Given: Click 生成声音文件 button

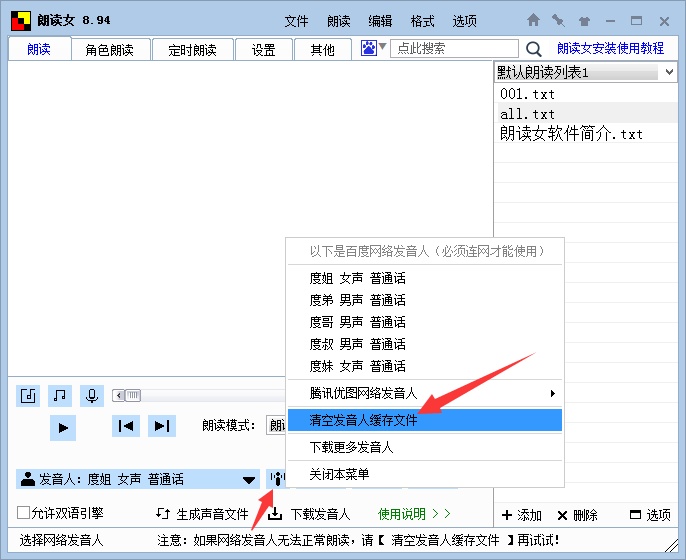Looking at the screenshot, I should [x=202, y=514].
